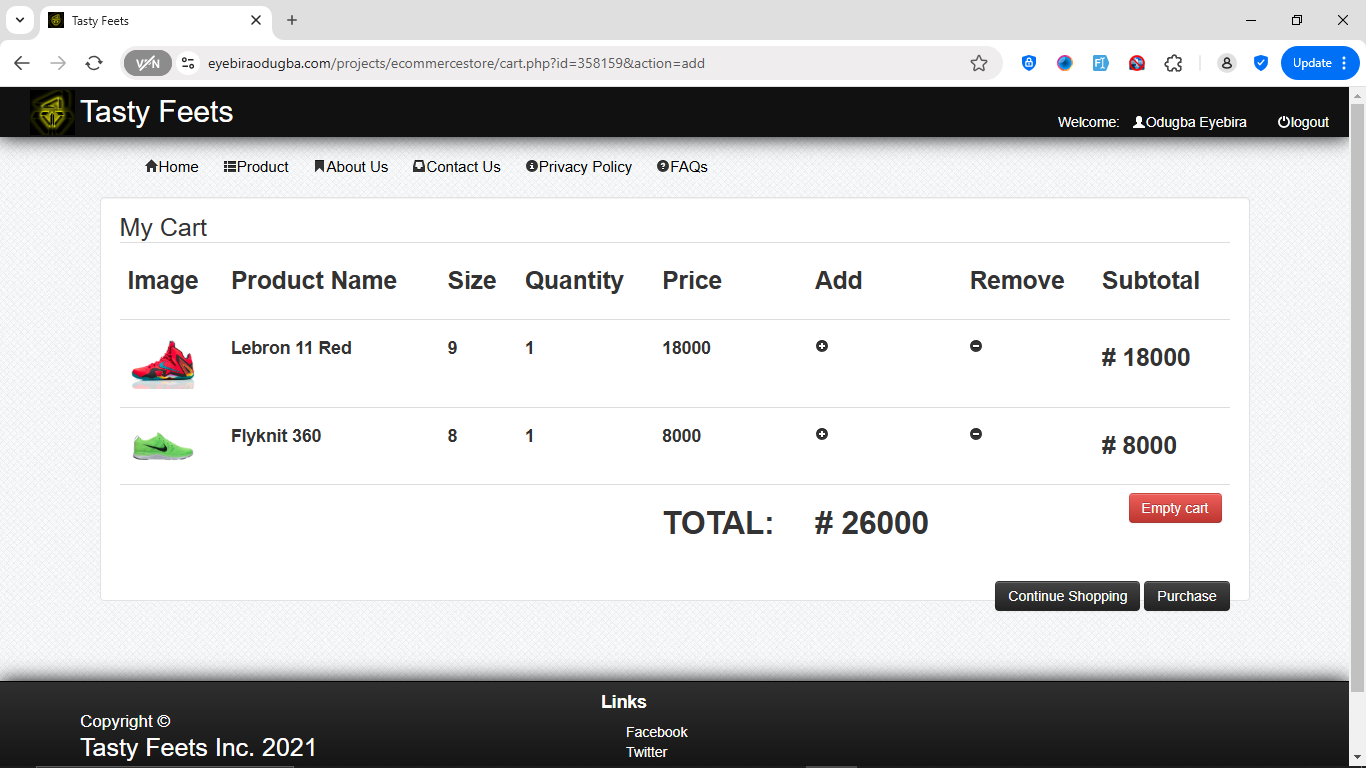Log out using the logout link
This screenshot has width=1366, height=768.
1304,122
